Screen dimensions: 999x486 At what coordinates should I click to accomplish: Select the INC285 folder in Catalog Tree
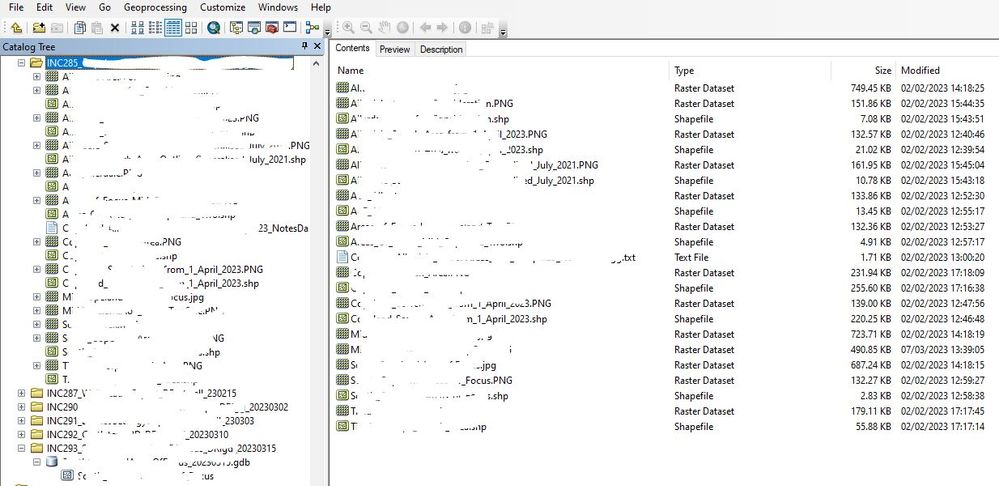tap(169, 63)
